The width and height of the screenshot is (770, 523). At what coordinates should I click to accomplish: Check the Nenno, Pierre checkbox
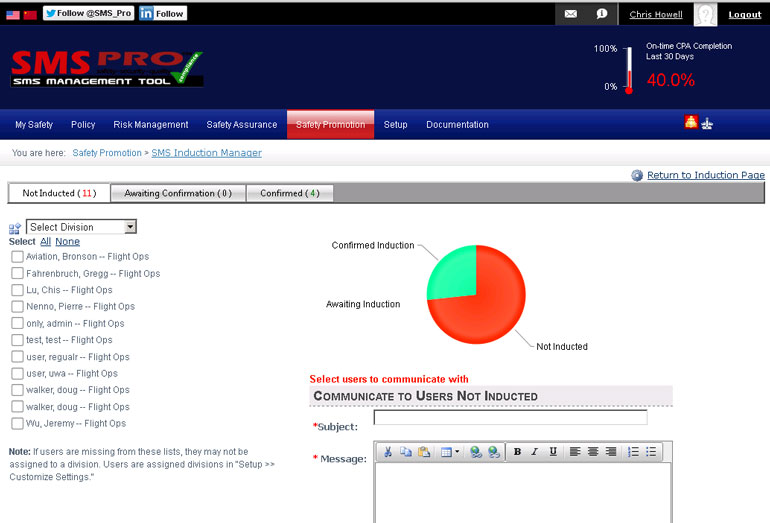click(x=17, y=306)
